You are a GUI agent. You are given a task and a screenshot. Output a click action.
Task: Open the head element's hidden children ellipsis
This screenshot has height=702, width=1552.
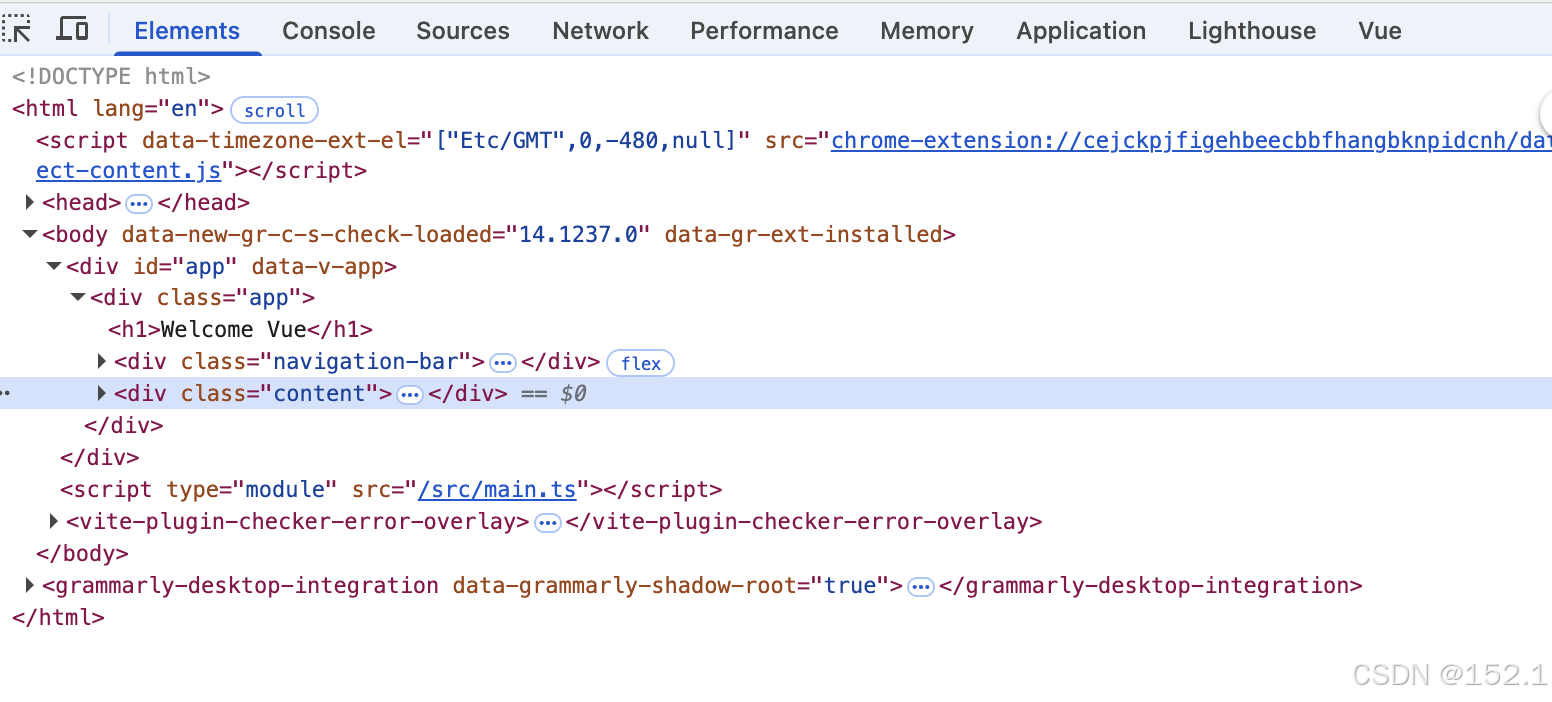(138, 202)
